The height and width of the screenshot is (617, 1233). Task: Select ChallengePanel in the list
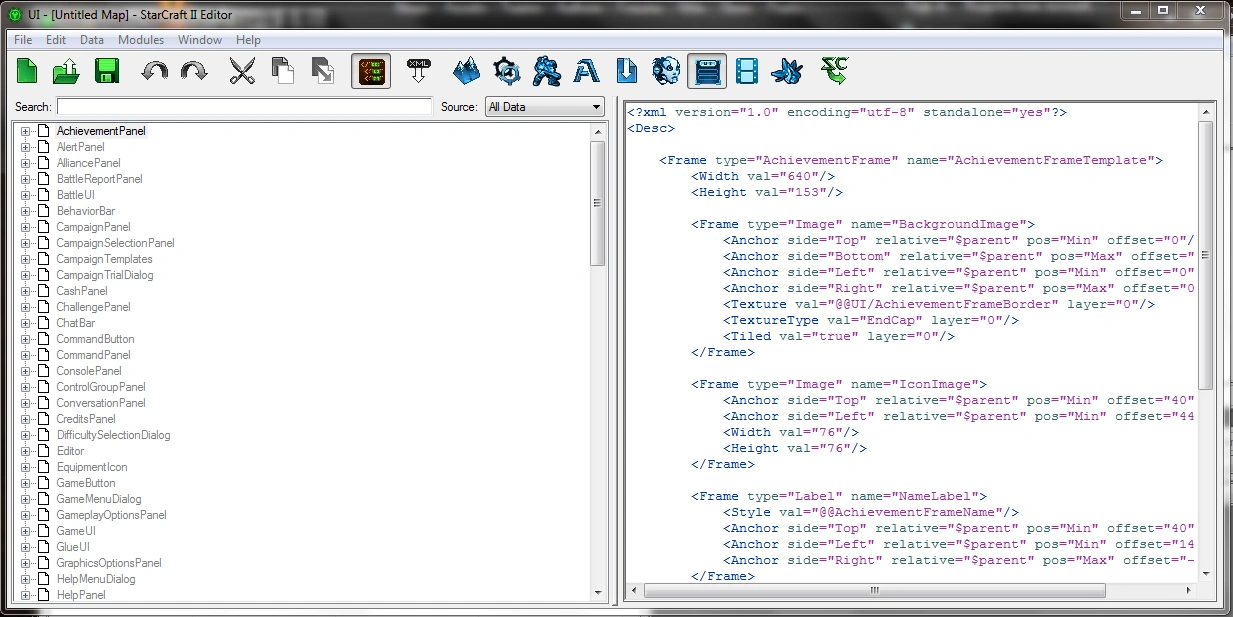click(93, 307)
